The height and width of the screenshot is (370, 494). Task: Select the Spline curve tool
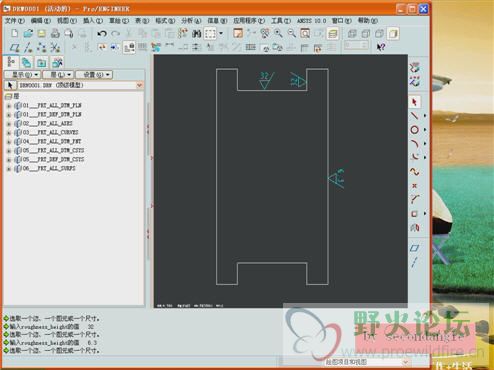(x=414, y=172)
